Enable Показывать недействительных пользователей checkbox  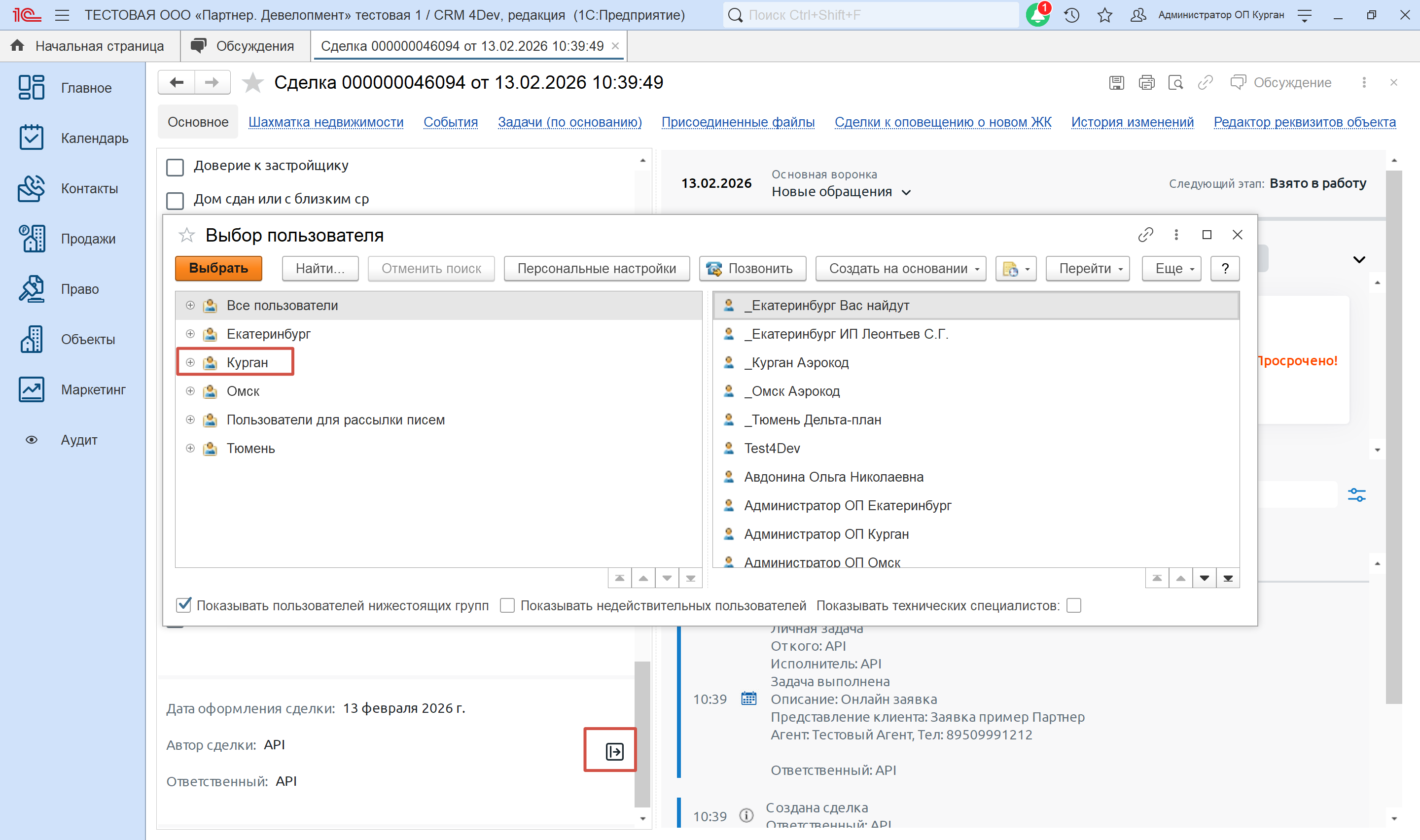[x=507, y=605]
